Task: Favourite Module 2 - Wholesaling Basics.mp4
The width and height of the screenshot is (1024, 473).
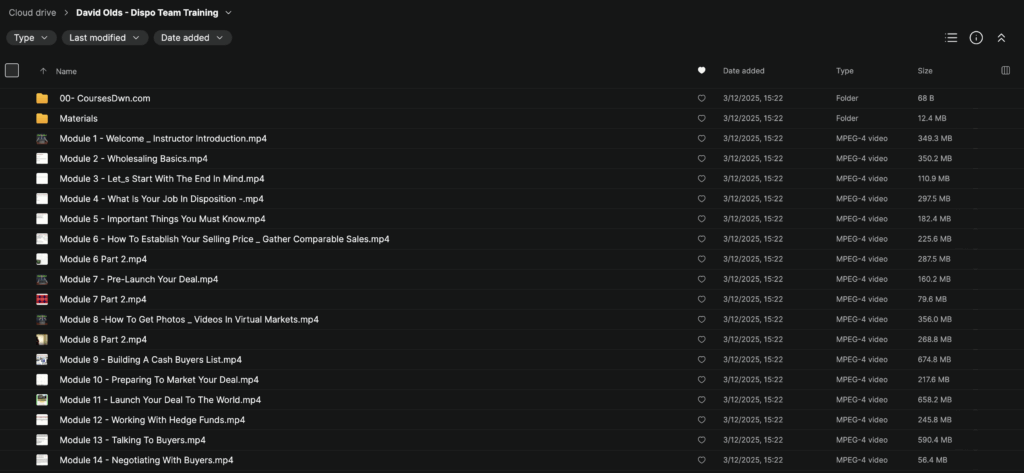Action: [701, 159]
